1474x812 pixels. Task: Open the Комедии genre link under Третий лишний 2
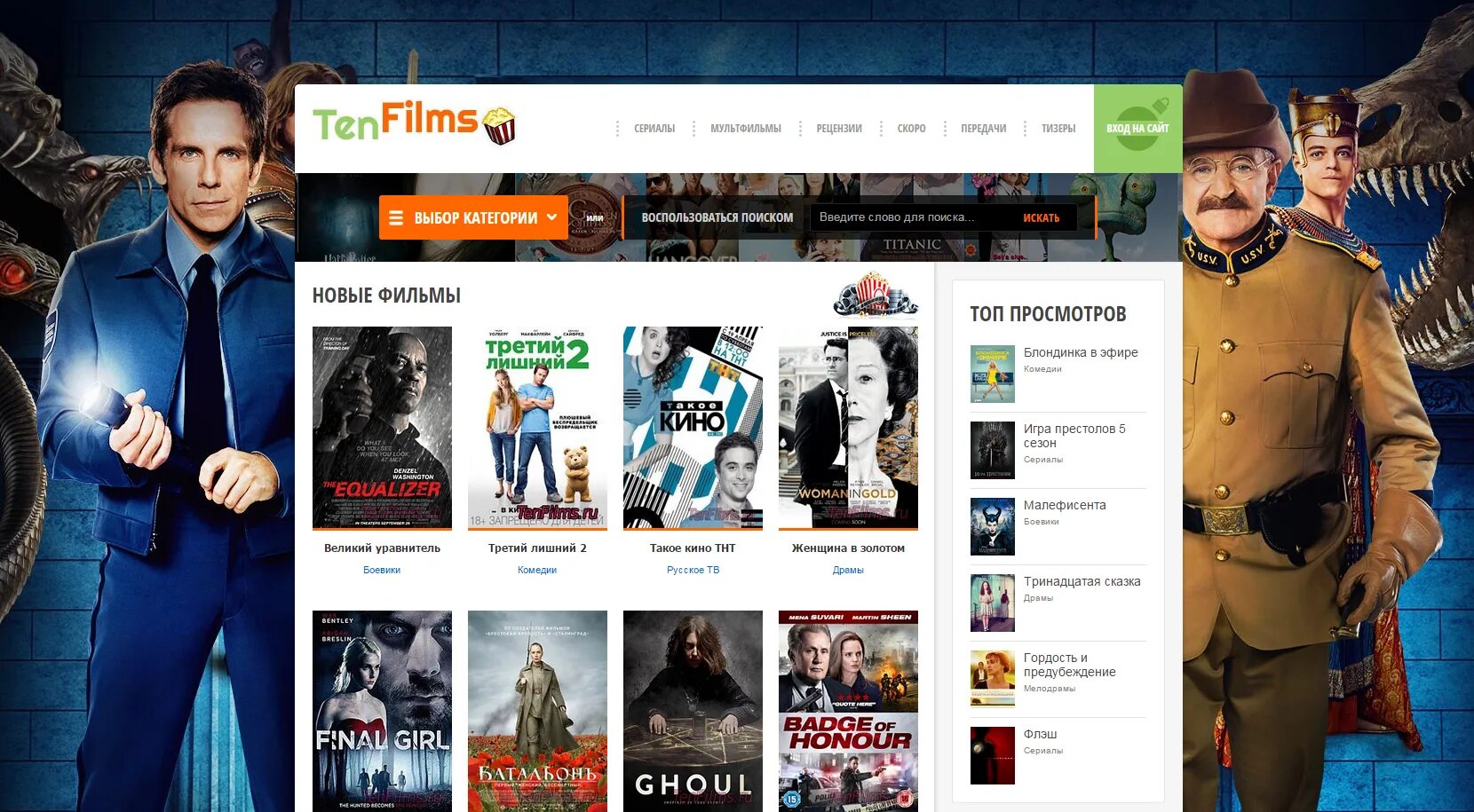(x=537, y=570)
